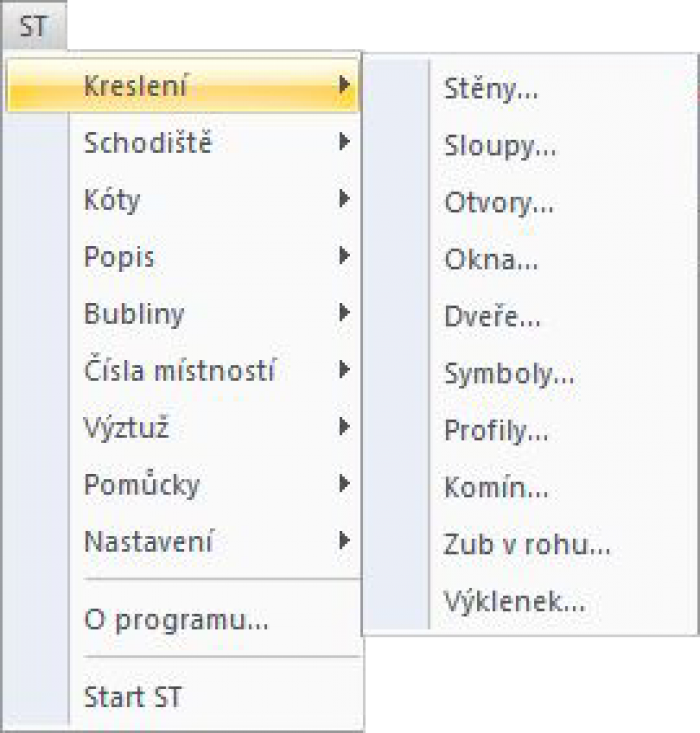
Task: Select Stěny... in the submenu
Action: (491, 90)
